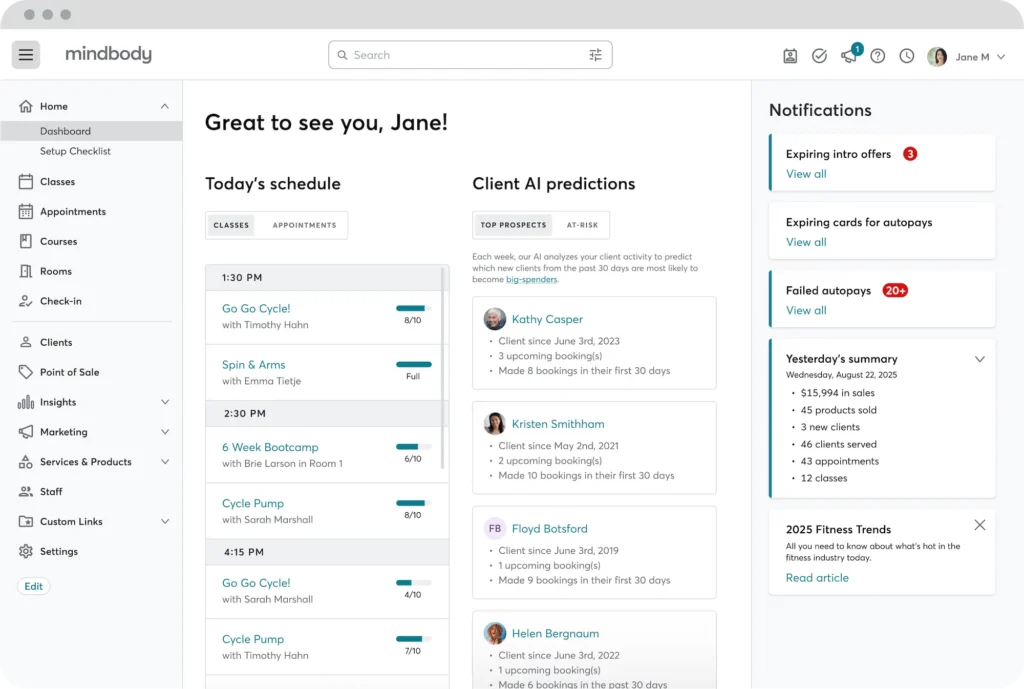This screenshot has height=689, width=1024.
Task: Expand the Insights sidebar section
Action: coord(165,402)
